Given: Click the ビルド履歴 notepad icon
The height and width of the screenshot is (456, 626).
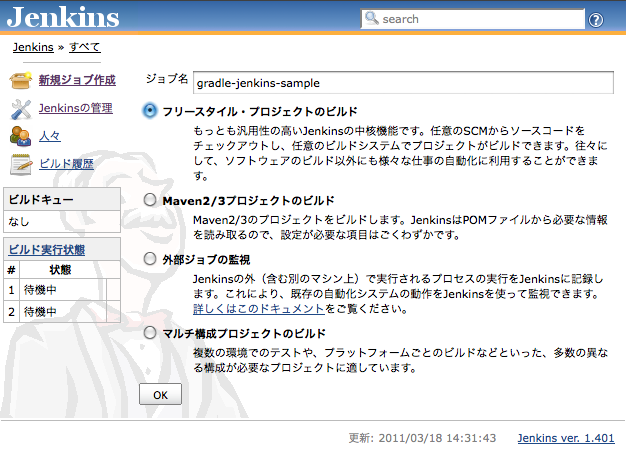Looking at the screenshot, I should 21,165.
